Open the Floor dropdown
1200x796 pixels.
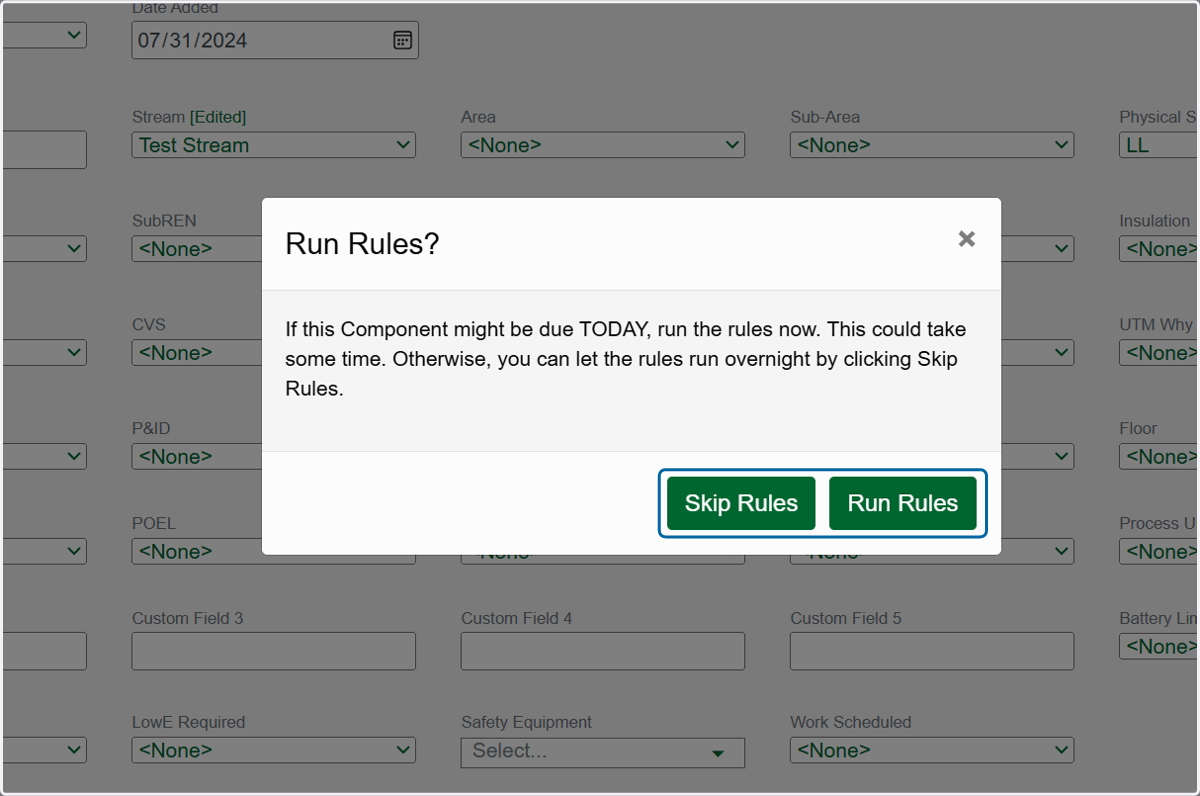pos(1159,457)
